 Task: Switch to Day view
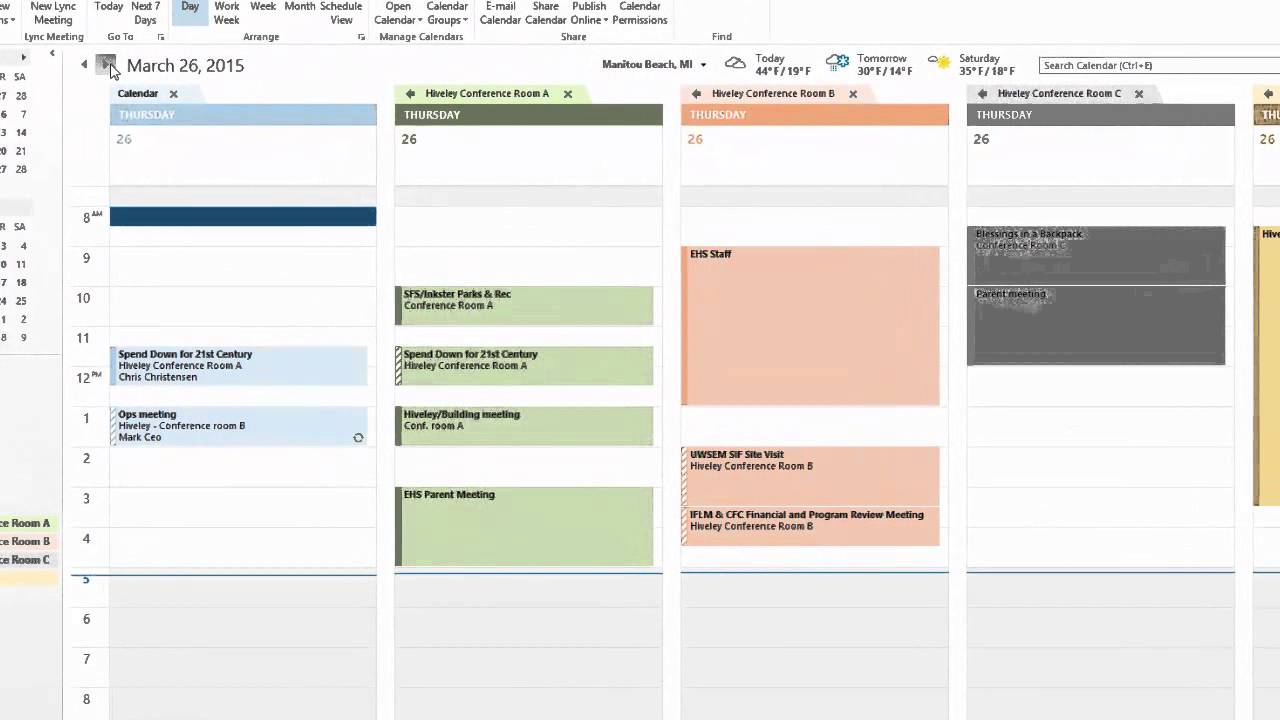[x=190, y=11]
